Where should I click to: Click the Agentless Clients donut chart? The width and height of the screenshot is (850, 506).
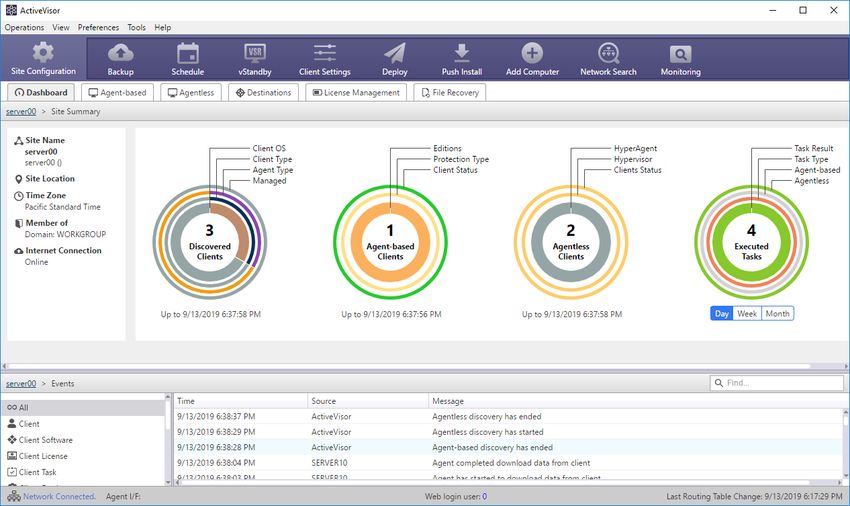pos(571,242)
